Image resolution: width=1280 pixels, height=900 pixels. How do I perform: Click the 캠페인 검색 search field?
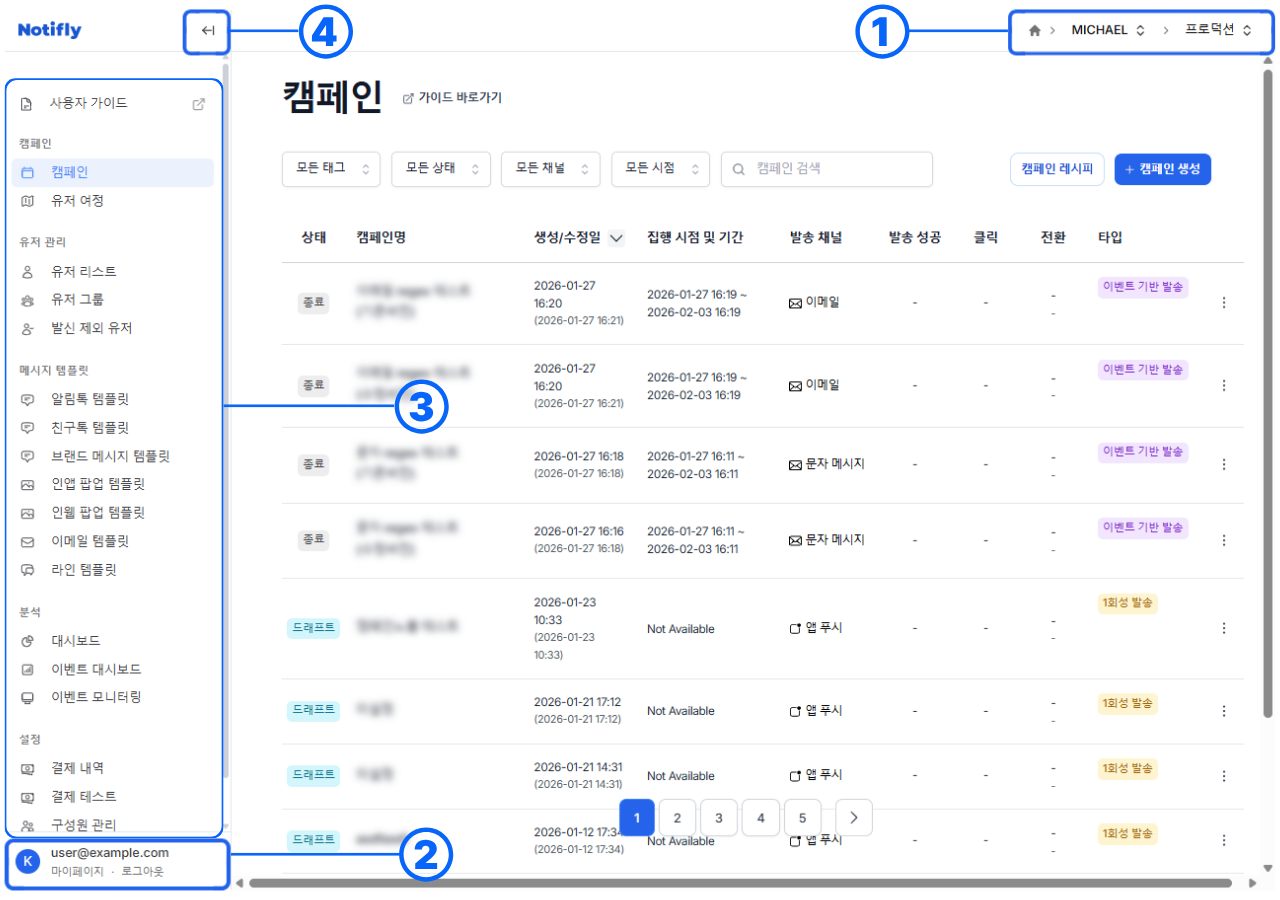[x=826, y=169]
